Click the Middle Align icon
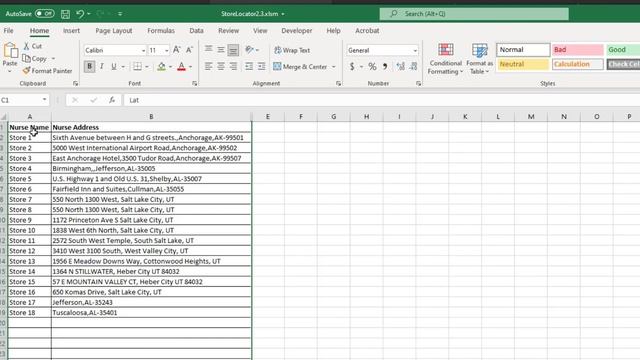 click(221, 50)
